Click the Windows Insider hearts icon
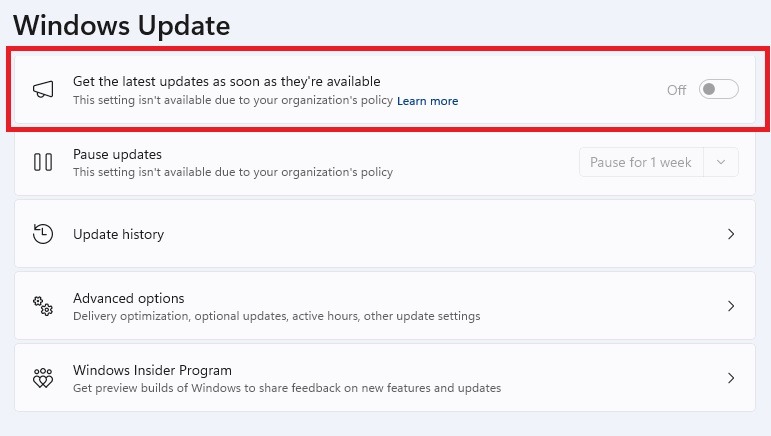The image size is (771, 436). (43, 378)
